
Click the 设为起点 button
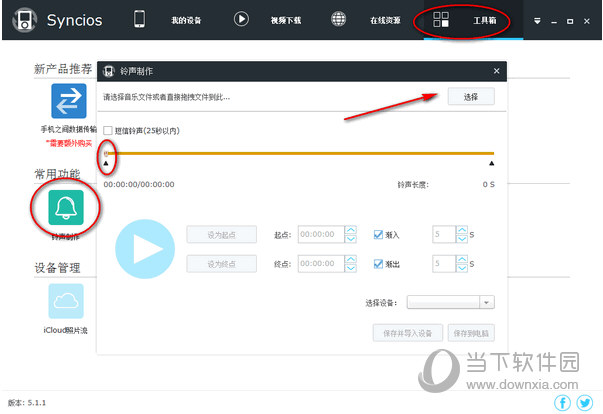(x=222, y=234)
